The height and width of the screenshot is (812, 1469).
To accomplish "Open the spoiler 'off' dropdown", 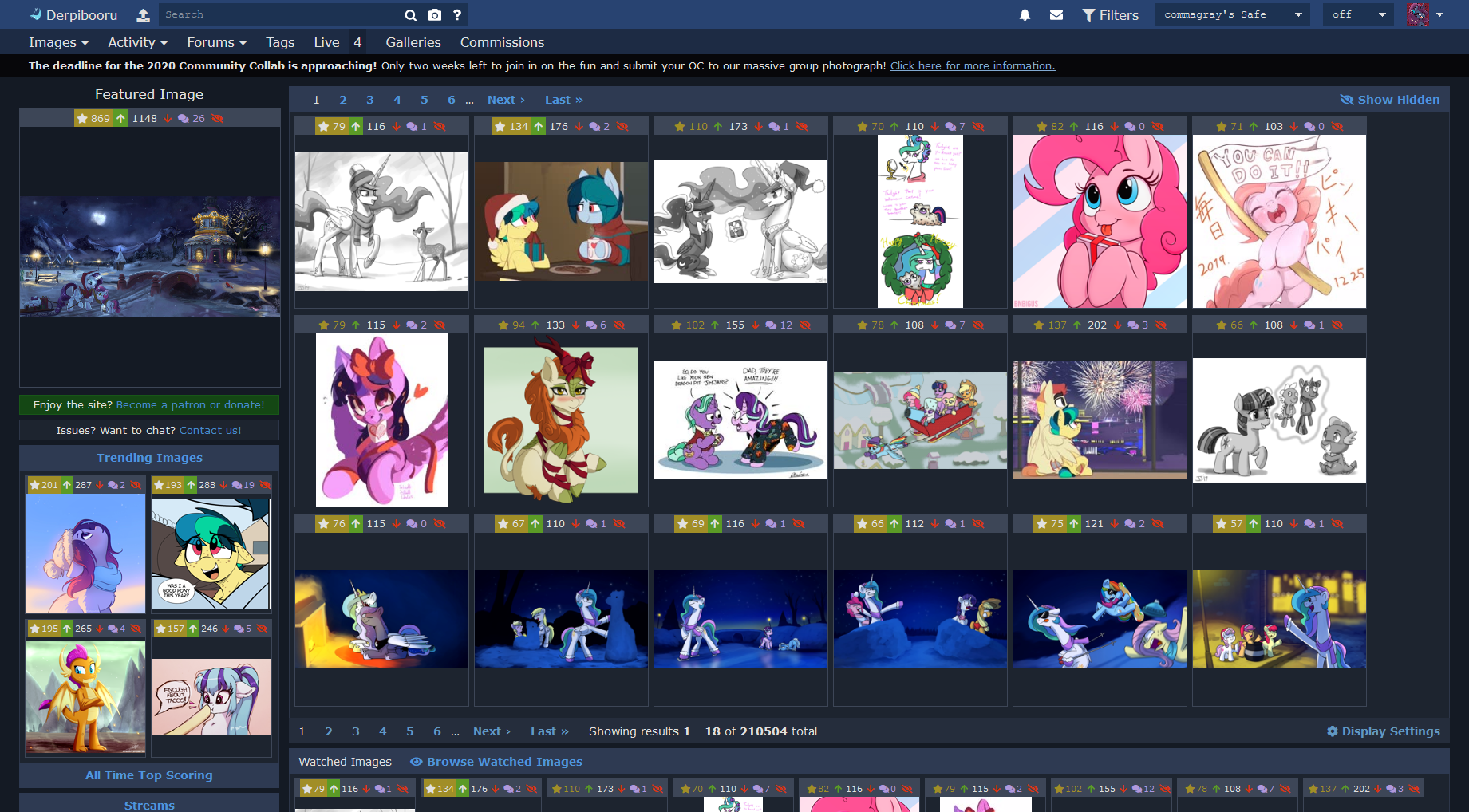I will click(x=1359, y=14).
